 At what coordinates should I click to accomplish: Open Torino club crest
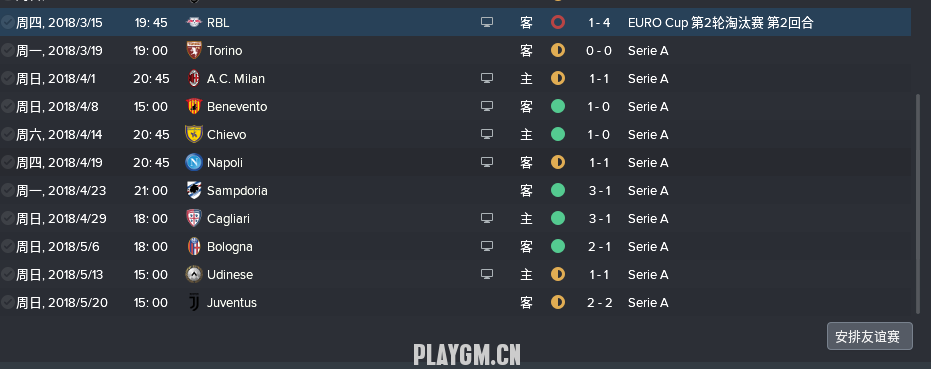pos(194,51)
